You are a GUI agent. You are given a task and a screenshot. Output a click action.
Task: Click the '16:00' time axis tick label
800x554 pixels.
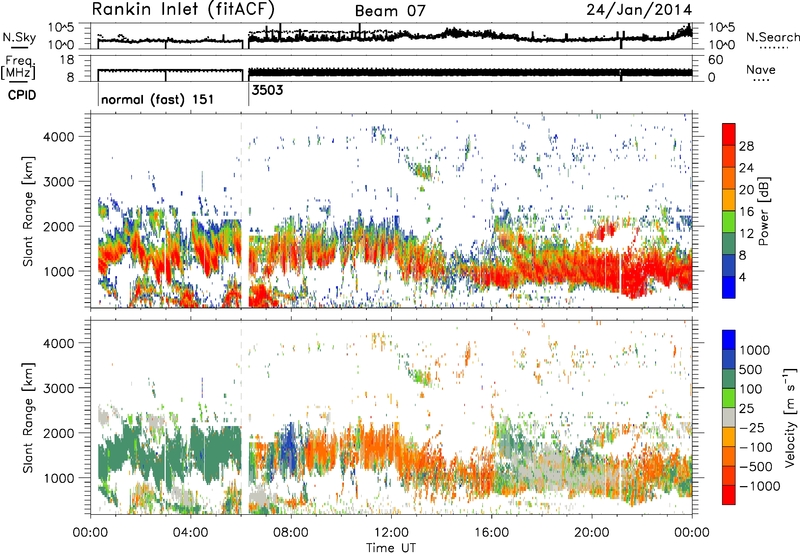coord(491,532)
